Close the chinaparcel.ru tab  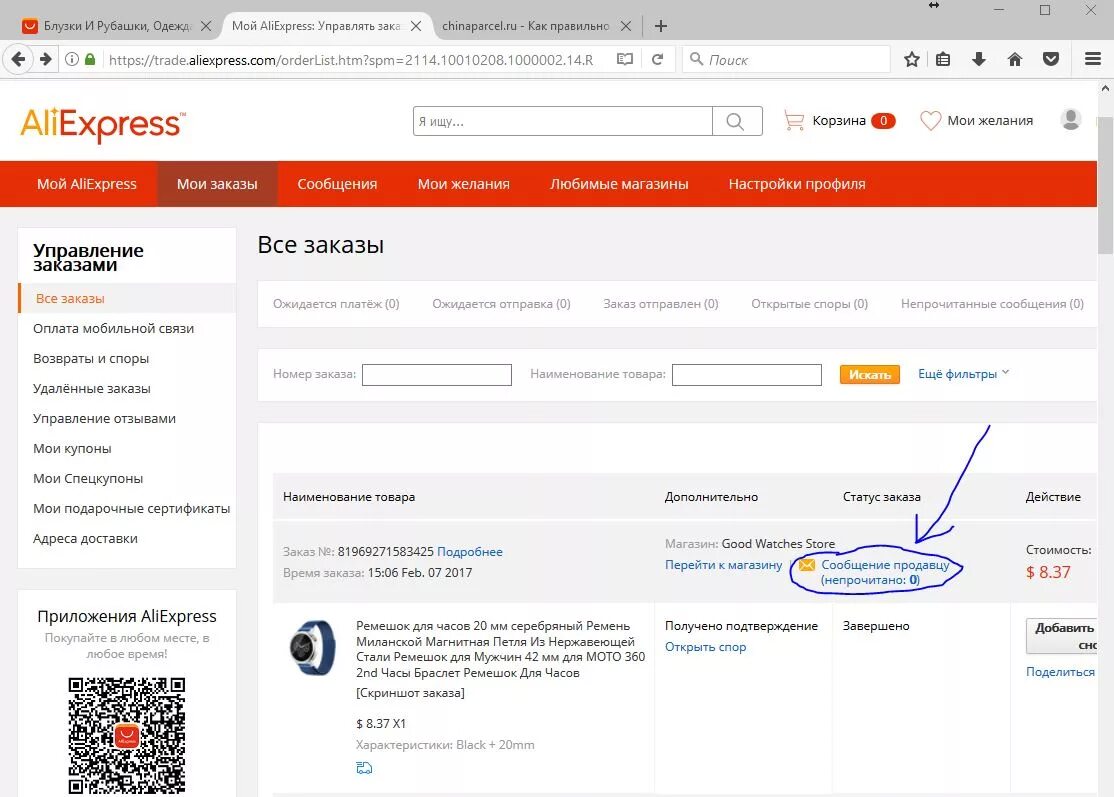(x=626, y=26)
